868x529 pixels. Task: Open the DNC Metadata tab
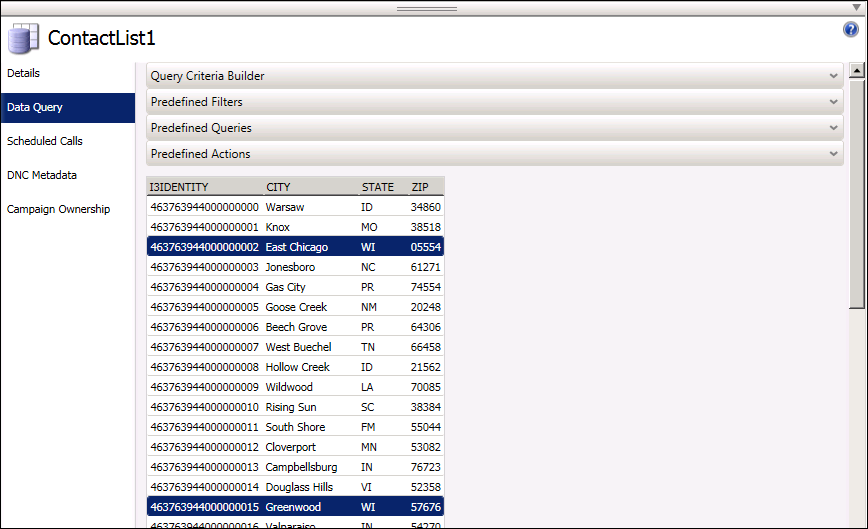(x=42, y=175)
